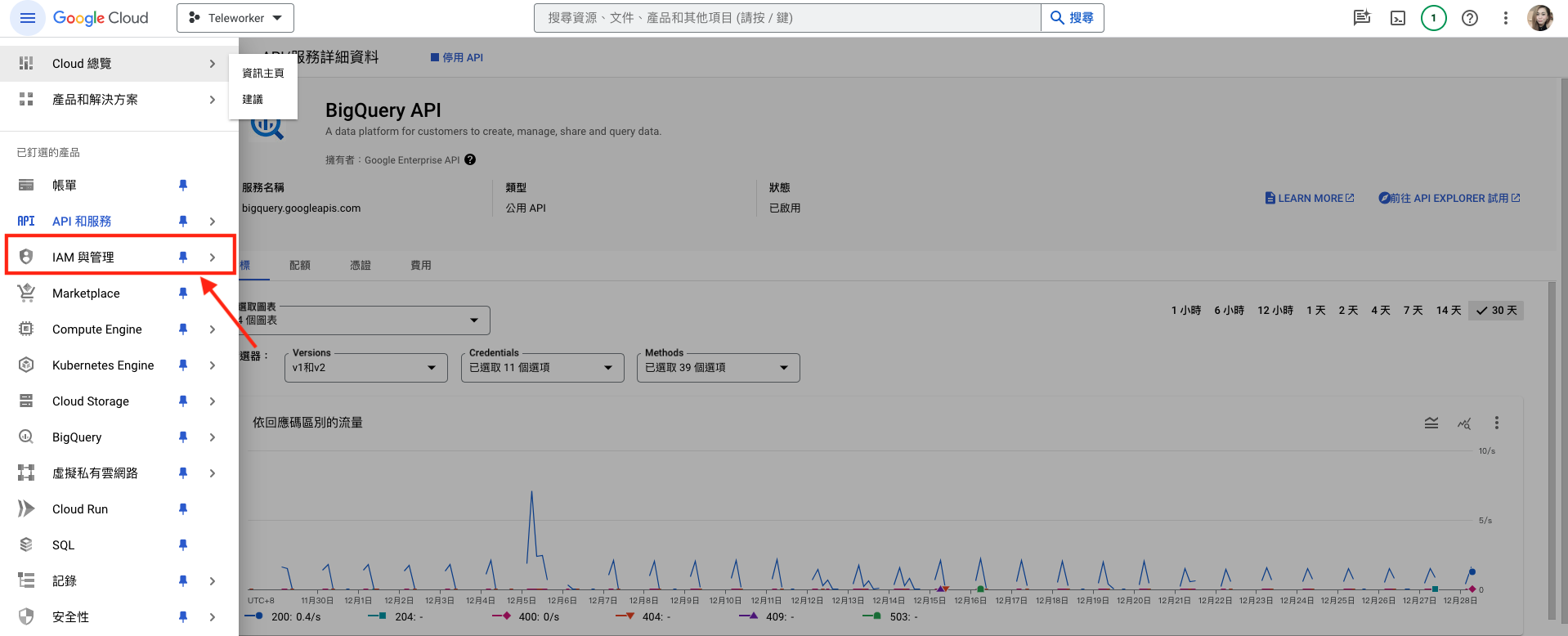Viewport: 1568px width, 636px height.
Task: Click the 安全性 security shield icon
Action: (26, 616)
